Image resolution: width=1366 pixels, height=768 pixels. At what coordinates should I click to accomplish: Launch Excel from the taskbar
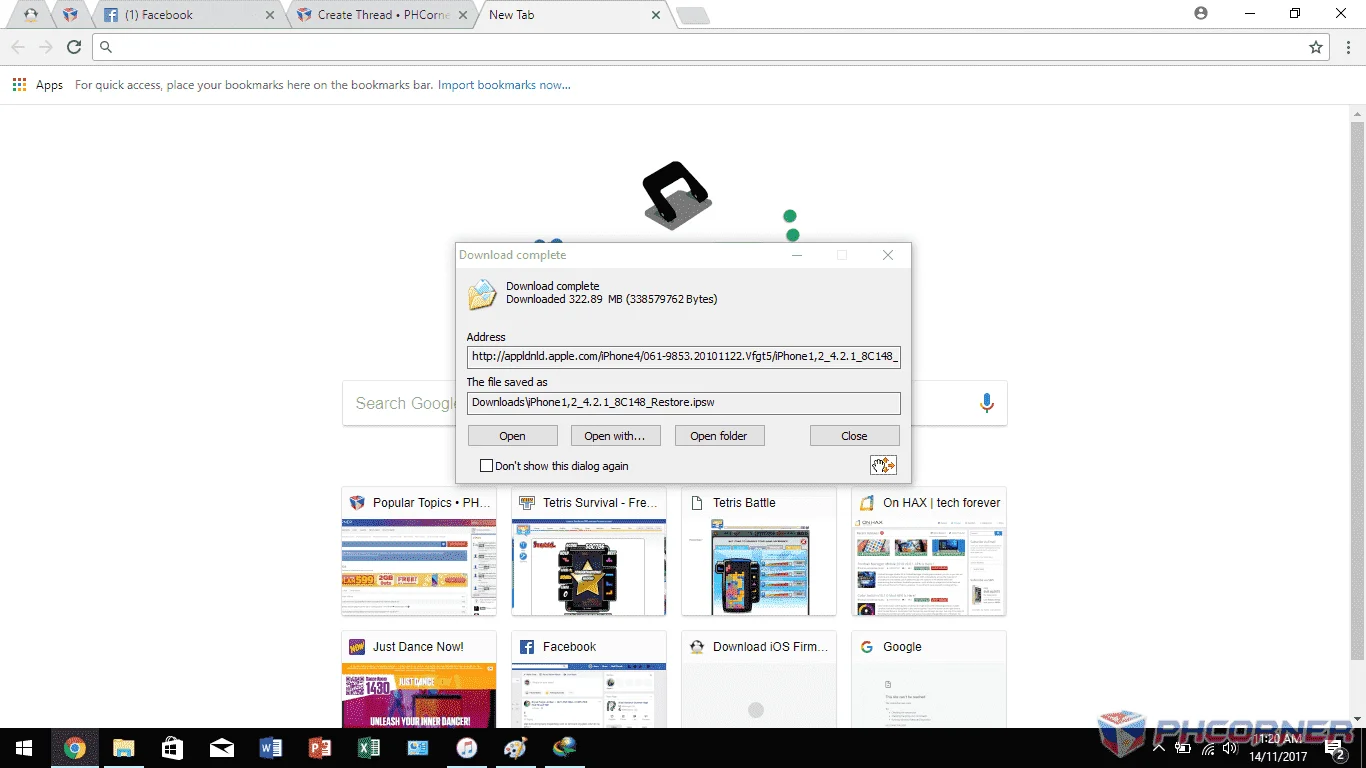click(368, 748)
